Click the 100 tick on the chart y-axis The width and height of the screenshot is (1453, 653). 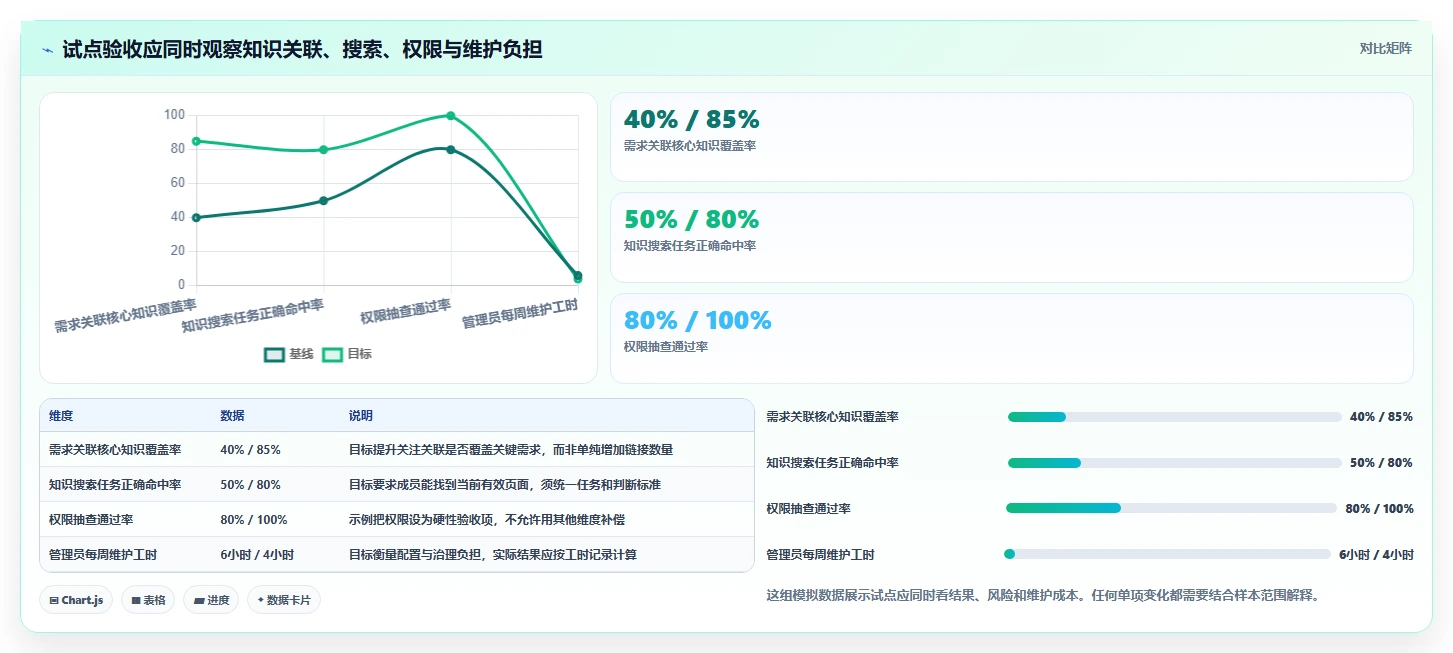(x=174, y=115)
